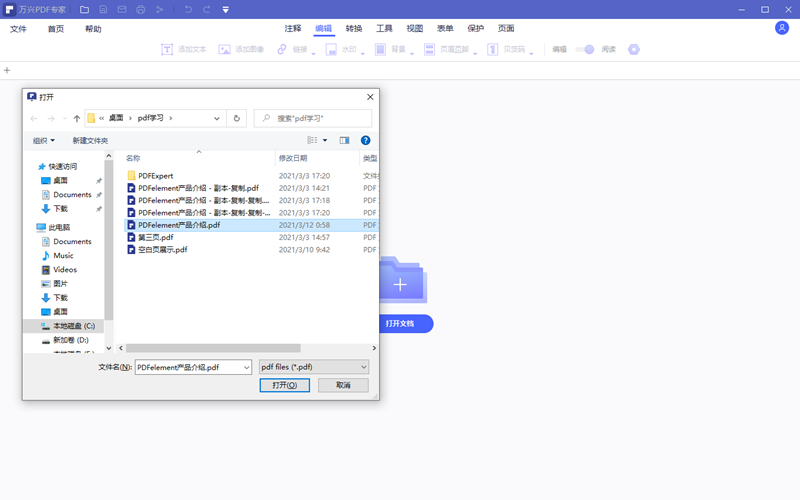Go up one folder level arrow
Screen dimensions: 800x500
[77, 118]
